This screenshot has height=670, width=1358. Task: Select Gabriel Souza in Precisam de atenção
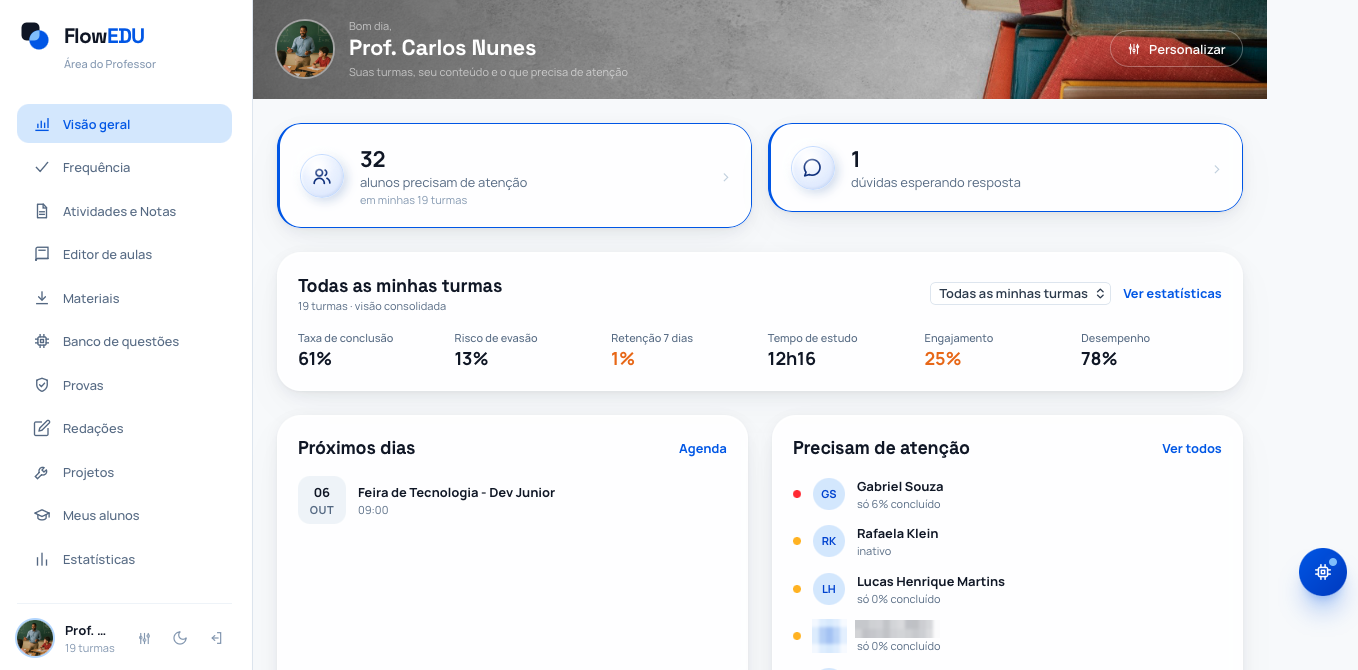(x=1007, y=494)
